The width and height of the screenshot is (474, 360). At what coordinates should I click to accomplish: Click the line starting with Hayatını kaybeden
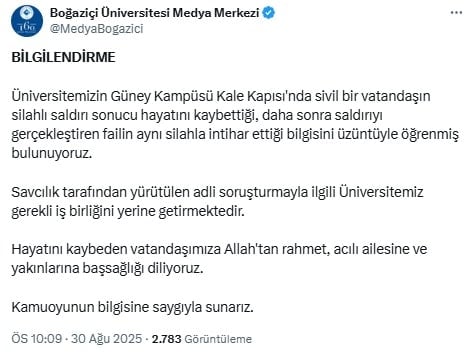point(219,249)
